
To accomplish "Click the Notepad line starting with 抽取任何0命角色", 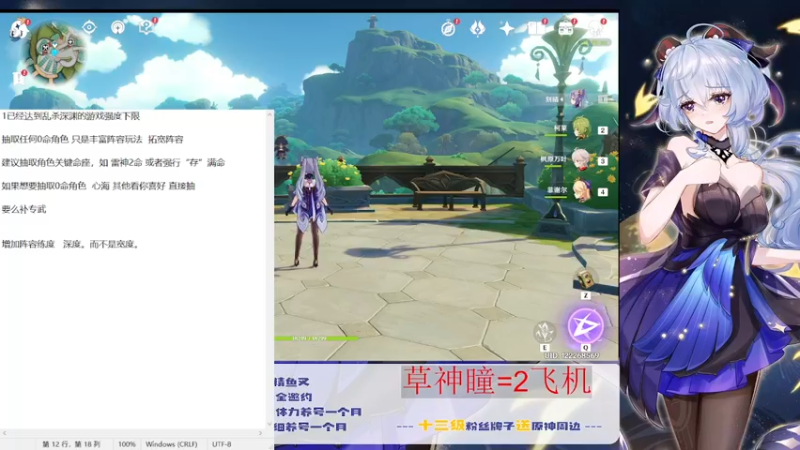I will pyautogui.click(x=92, y=139).
